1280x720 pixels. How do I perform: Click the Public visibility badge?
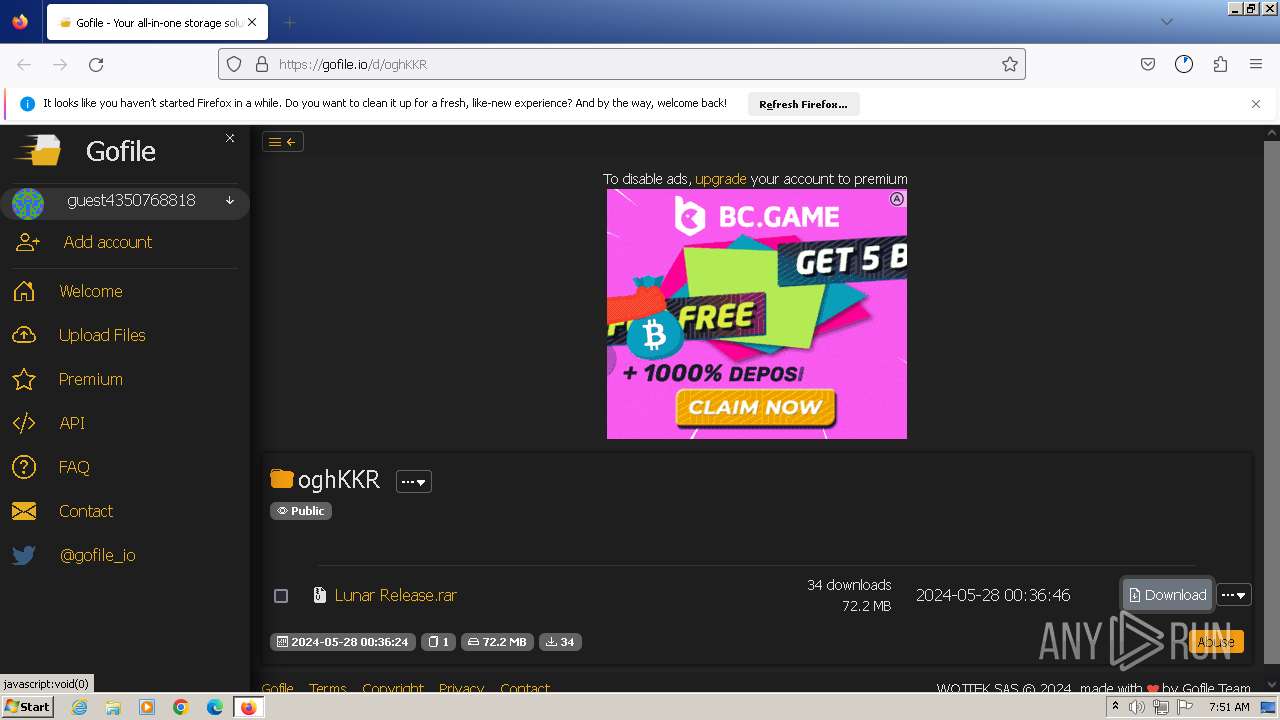301,511
